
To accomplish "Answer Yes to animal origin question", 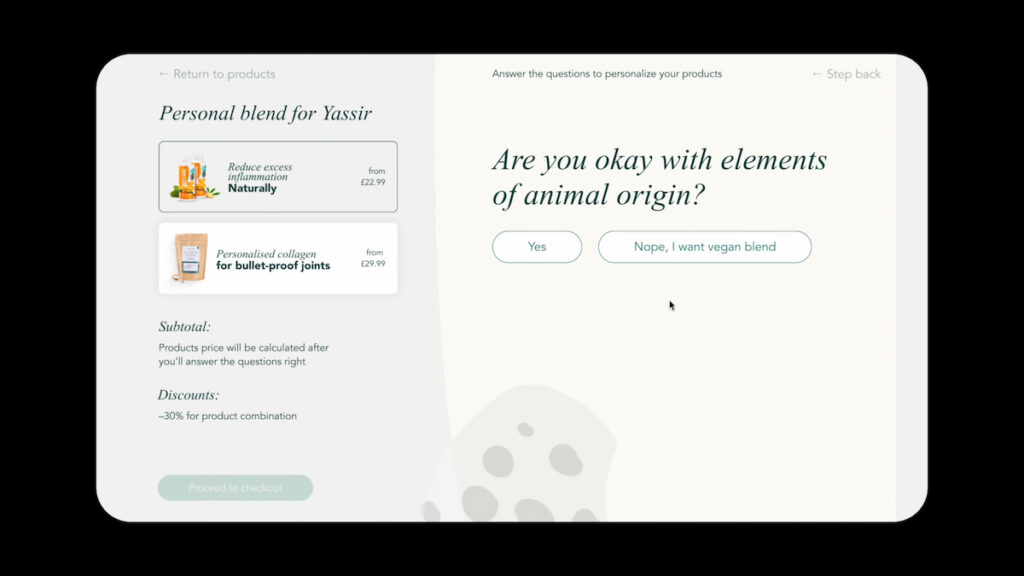I will 536,247.
